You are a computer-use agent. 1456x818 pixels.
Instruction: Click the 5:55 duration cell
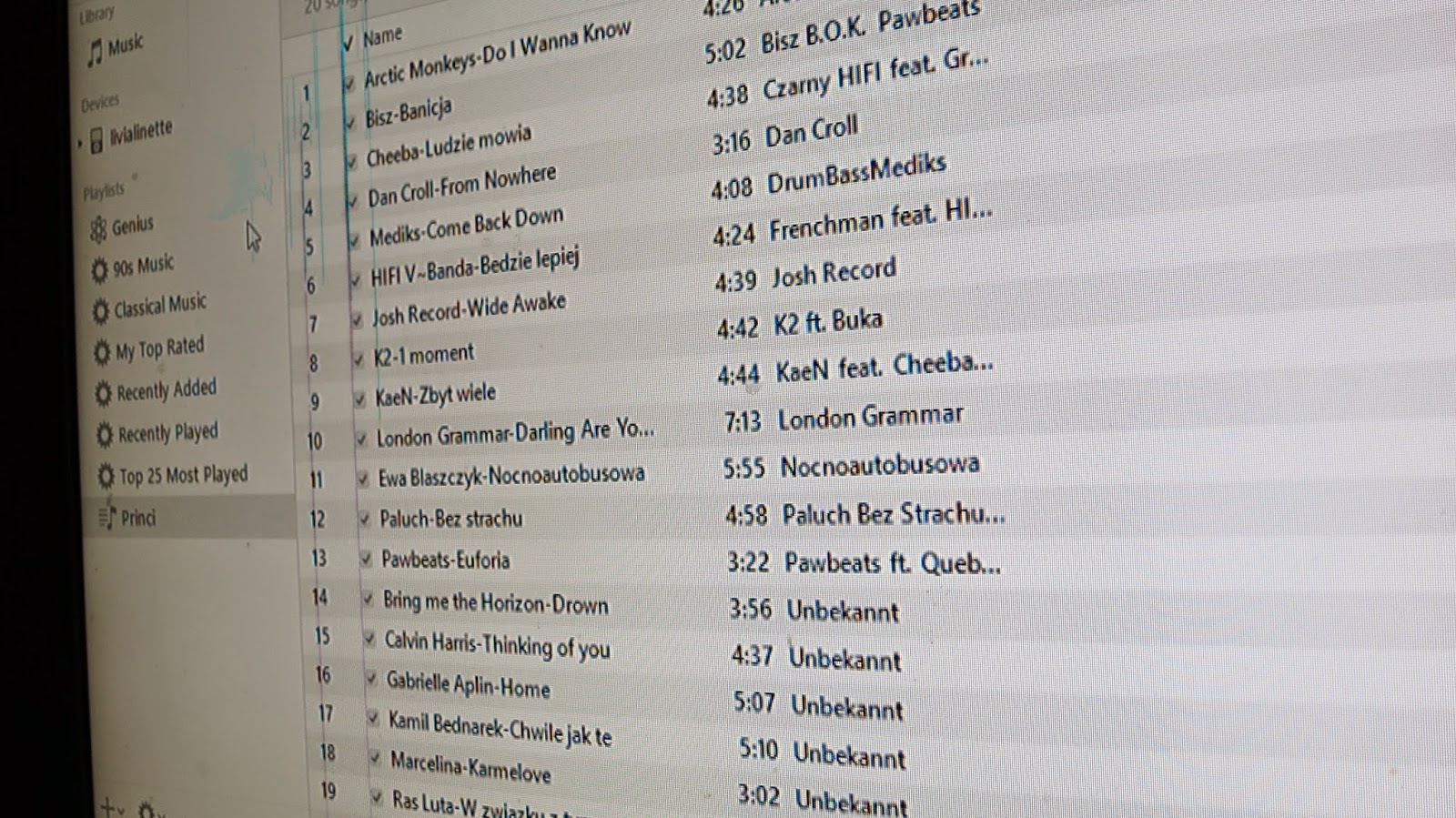coord(744,469)
